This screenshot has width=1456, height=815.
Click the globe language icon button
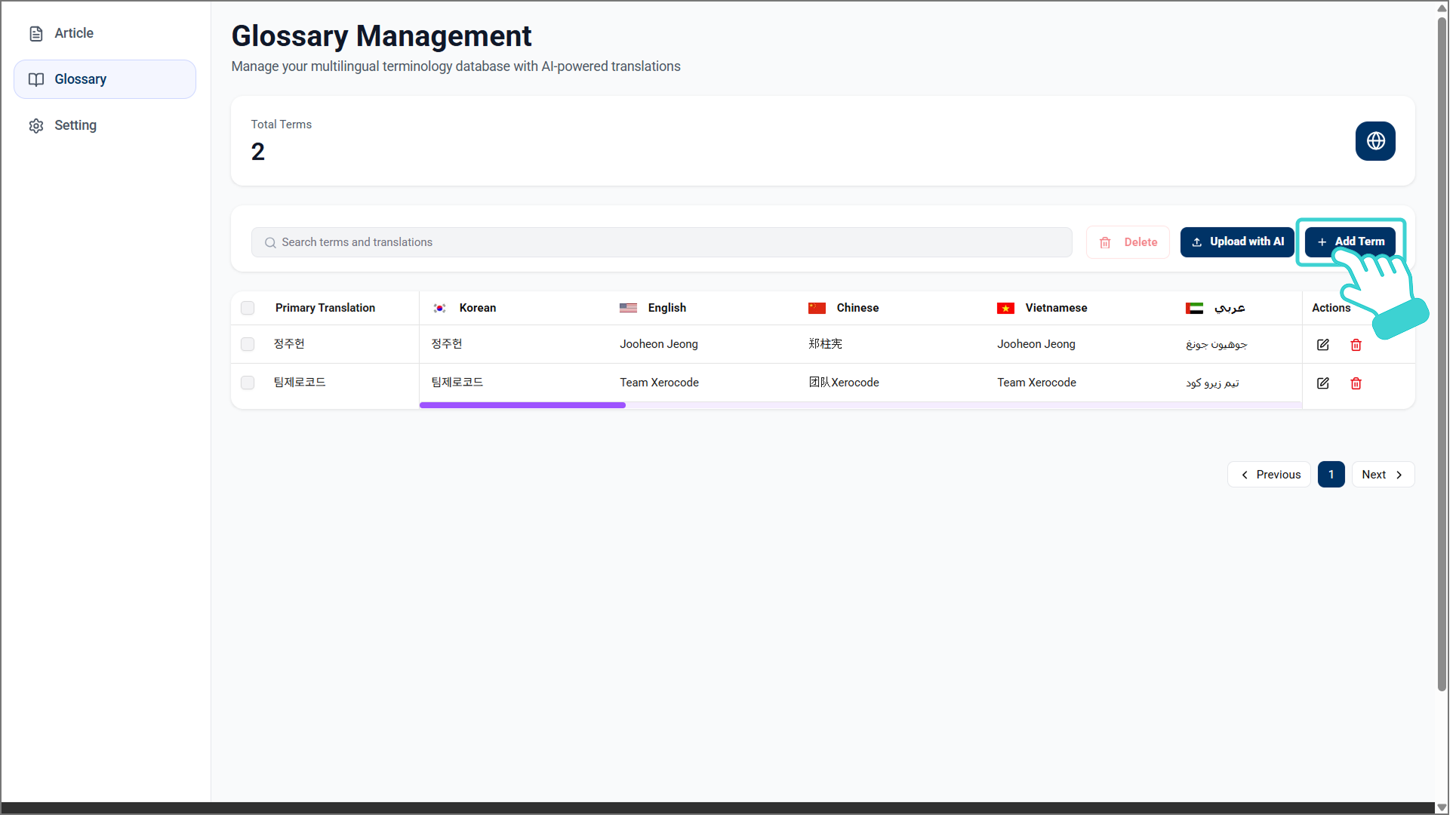click(1374, 141)
